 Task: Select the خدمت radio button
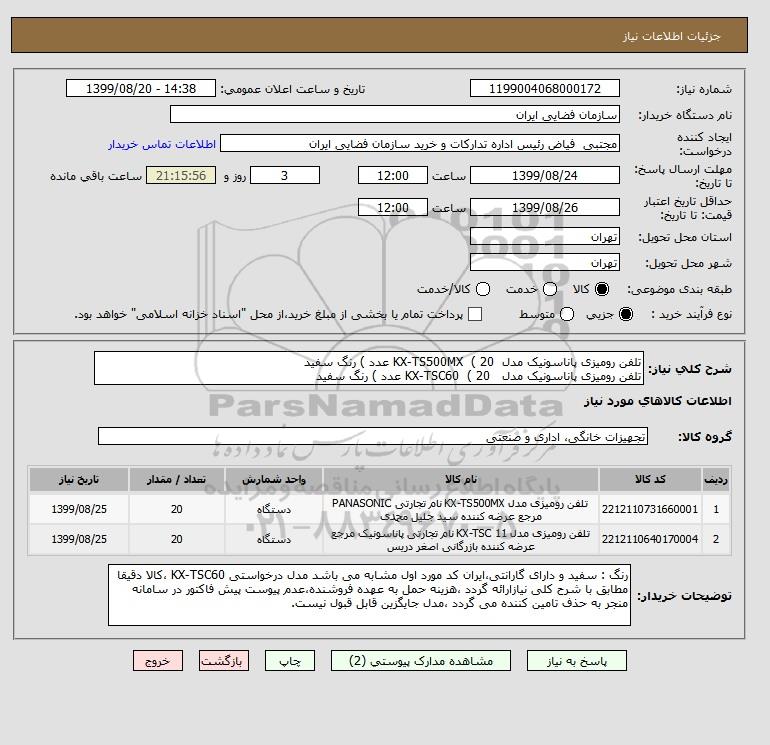click(x=550, y=289)
